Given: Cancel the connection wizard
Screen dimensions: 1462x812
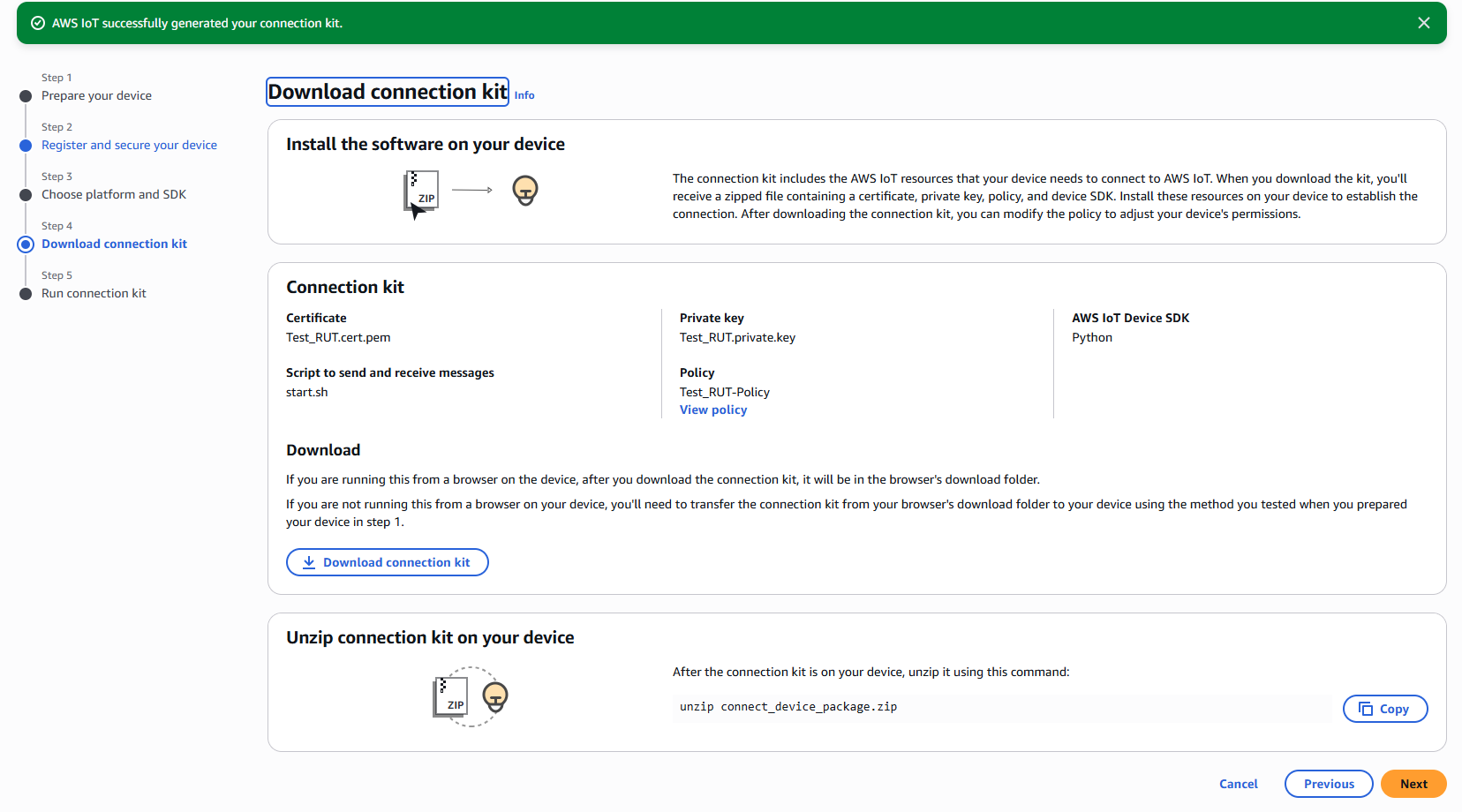Looking at the screenshot, I should click(1238, 784).
